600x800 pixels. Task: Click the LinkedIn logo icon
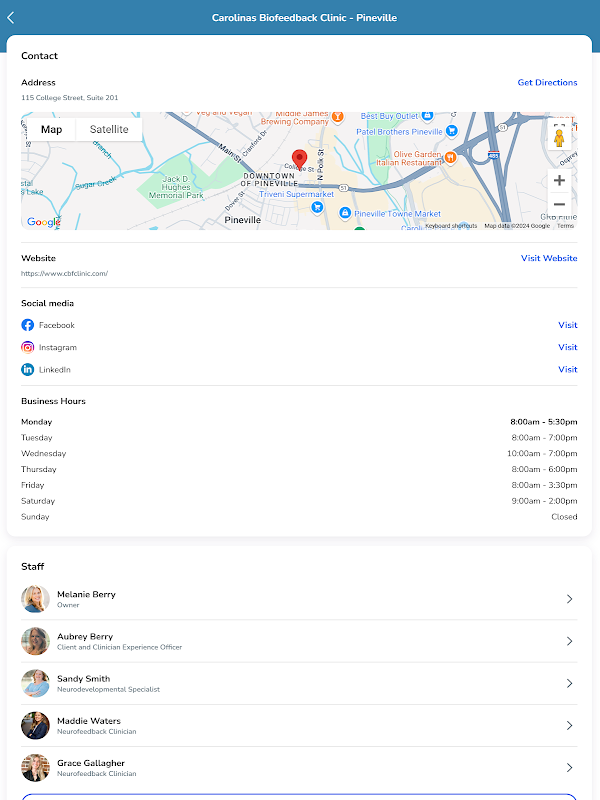[x=28, y=369]
